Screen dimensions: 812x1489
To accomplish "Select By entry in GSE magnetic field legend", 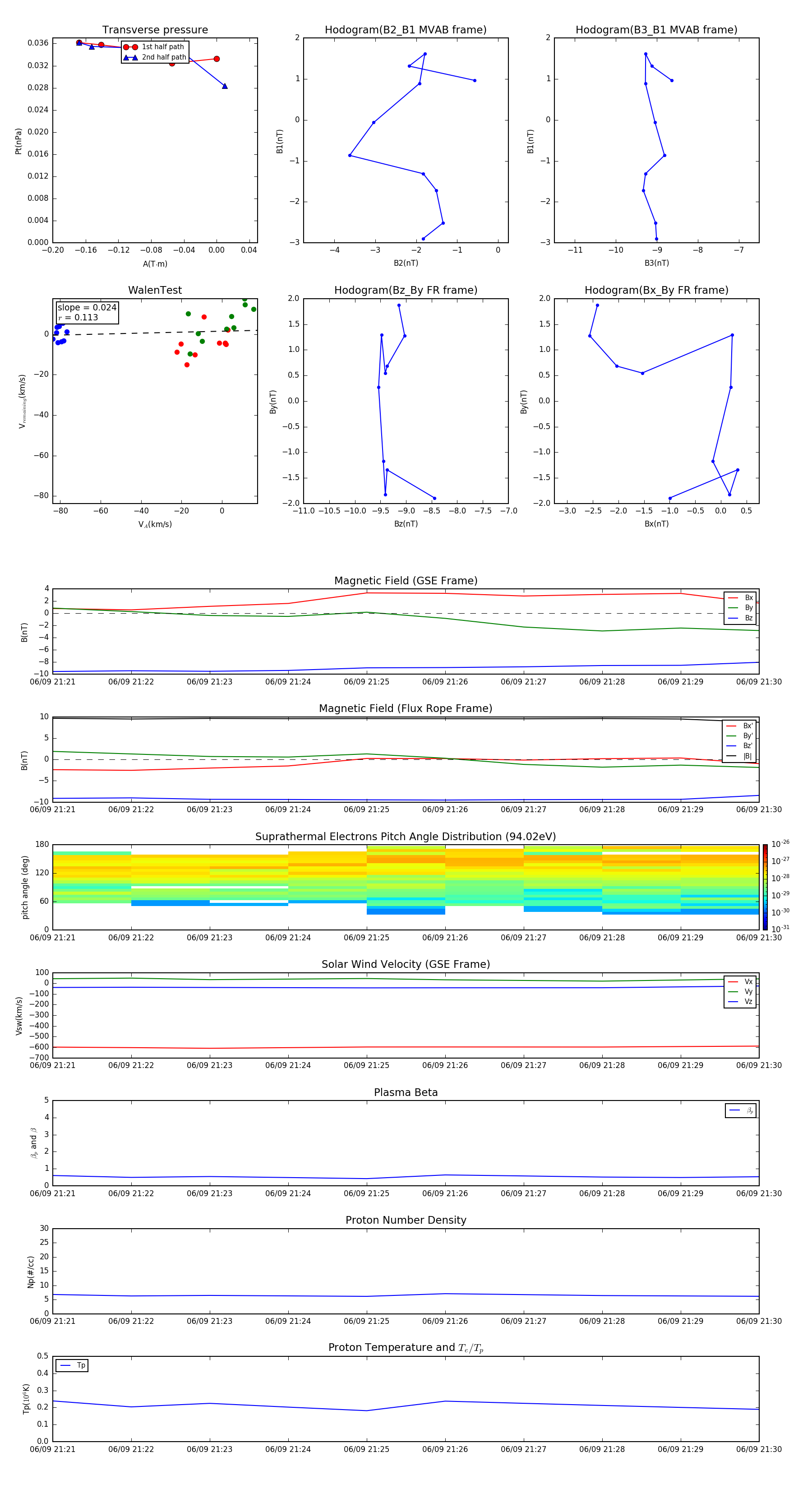I will coord(740,608).
